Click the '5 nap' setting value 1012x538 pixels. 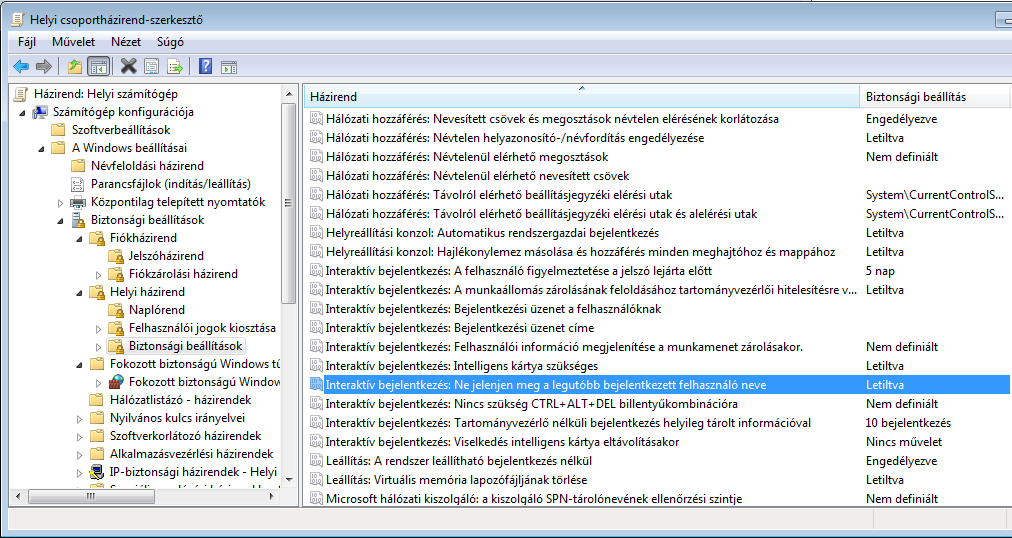[880, 270]
